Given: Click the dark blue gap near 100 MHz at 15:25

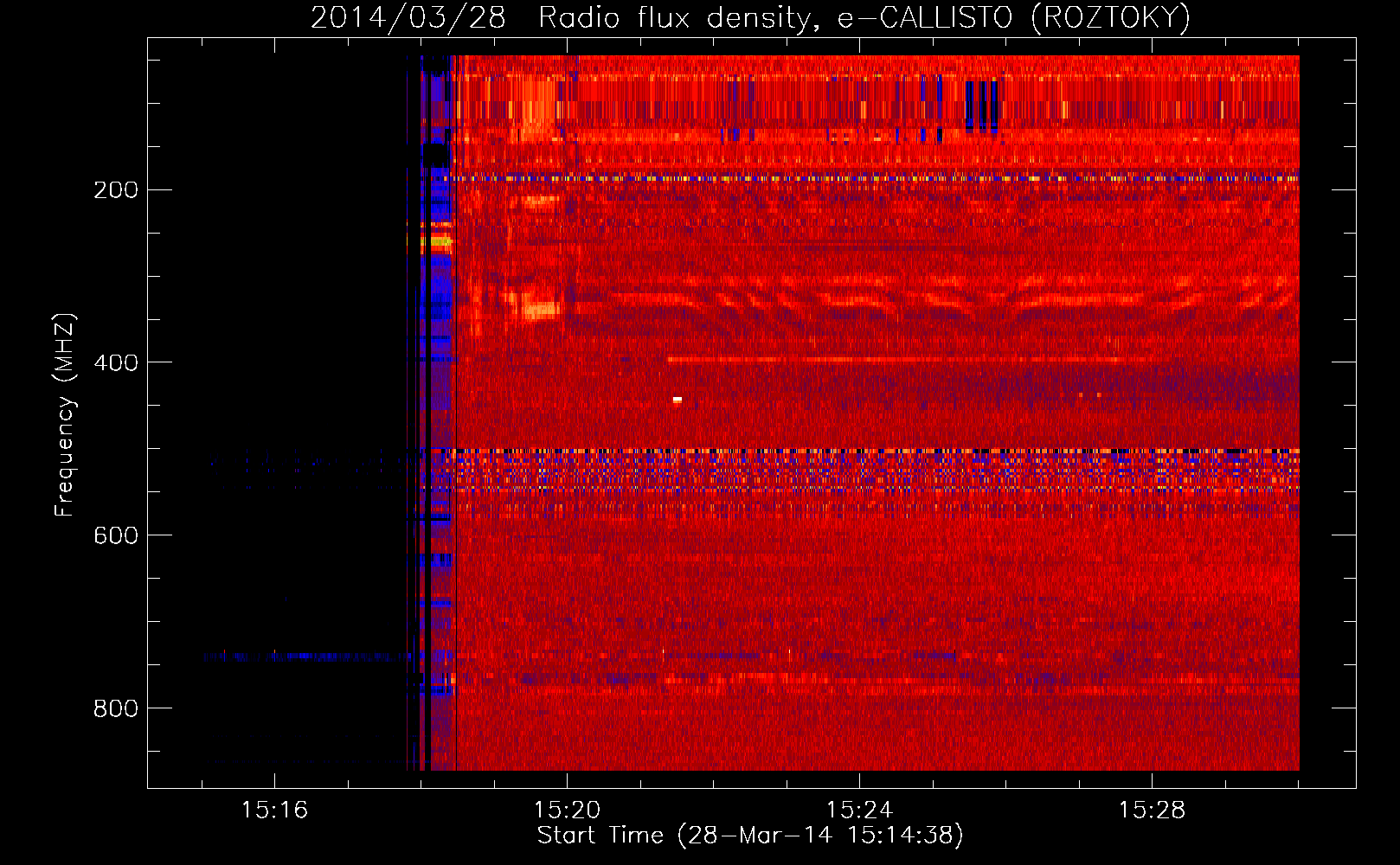Looking at the screenshot, I should click(x=981, y=106).
